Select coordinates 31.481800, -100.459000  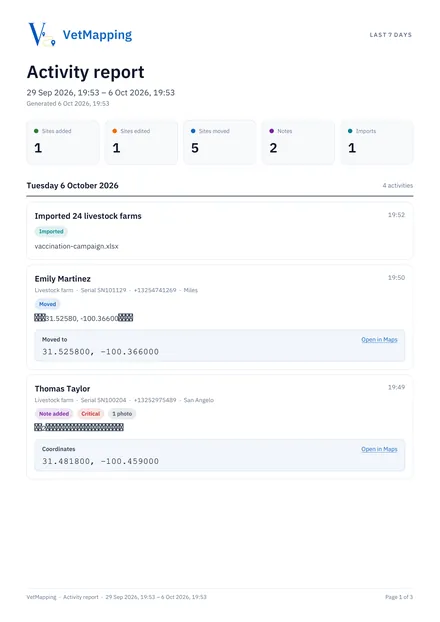point(100,461)
